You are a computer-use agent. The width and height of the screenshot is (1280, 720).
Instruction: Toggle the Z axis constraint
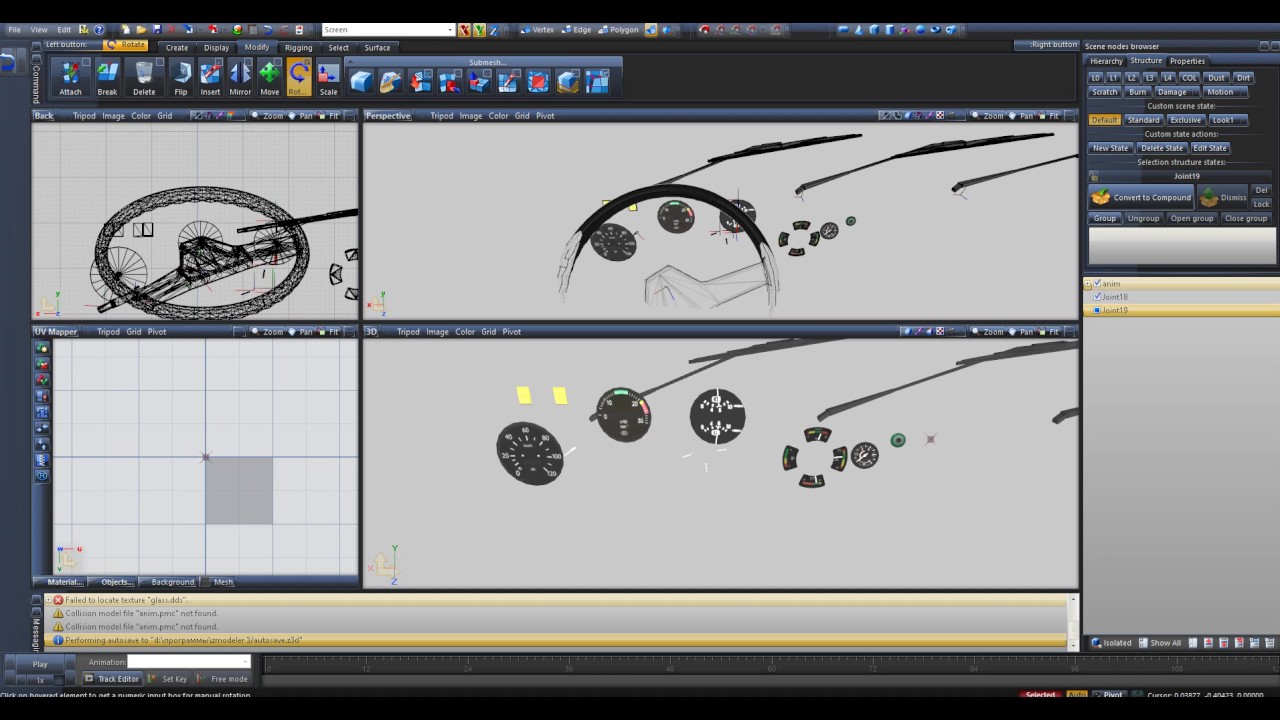click(493, 30)
